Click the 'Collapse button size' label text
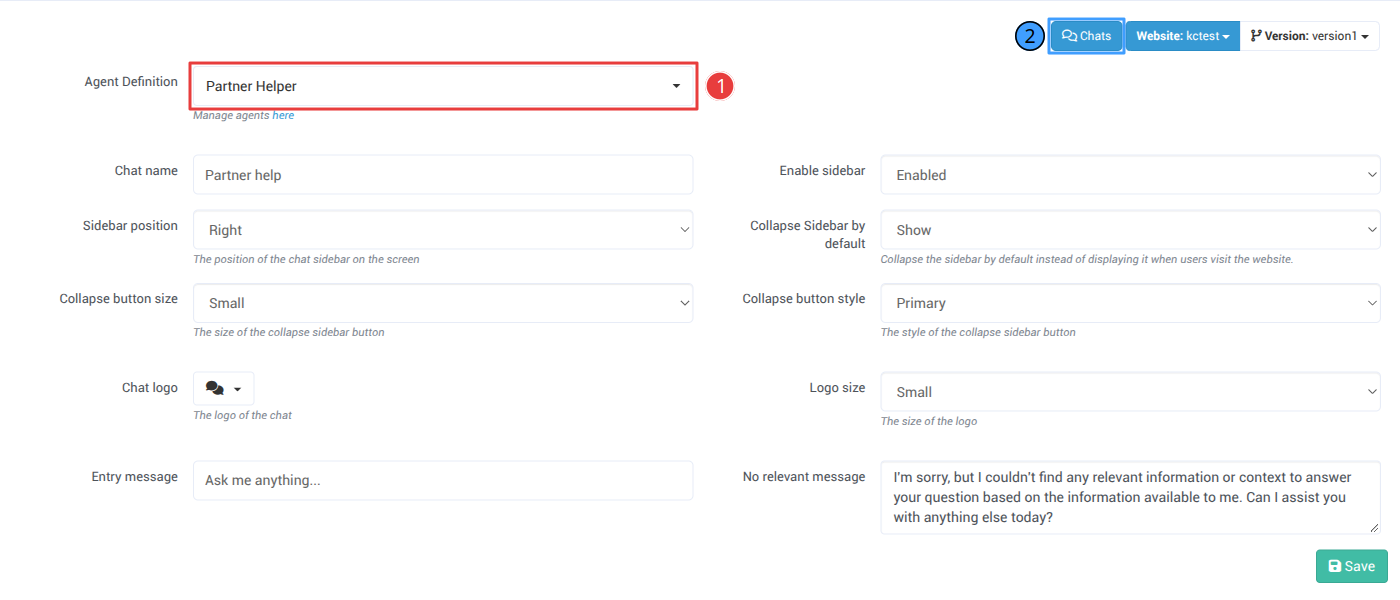Viewport: 1400px width, 600px height. 119,299
